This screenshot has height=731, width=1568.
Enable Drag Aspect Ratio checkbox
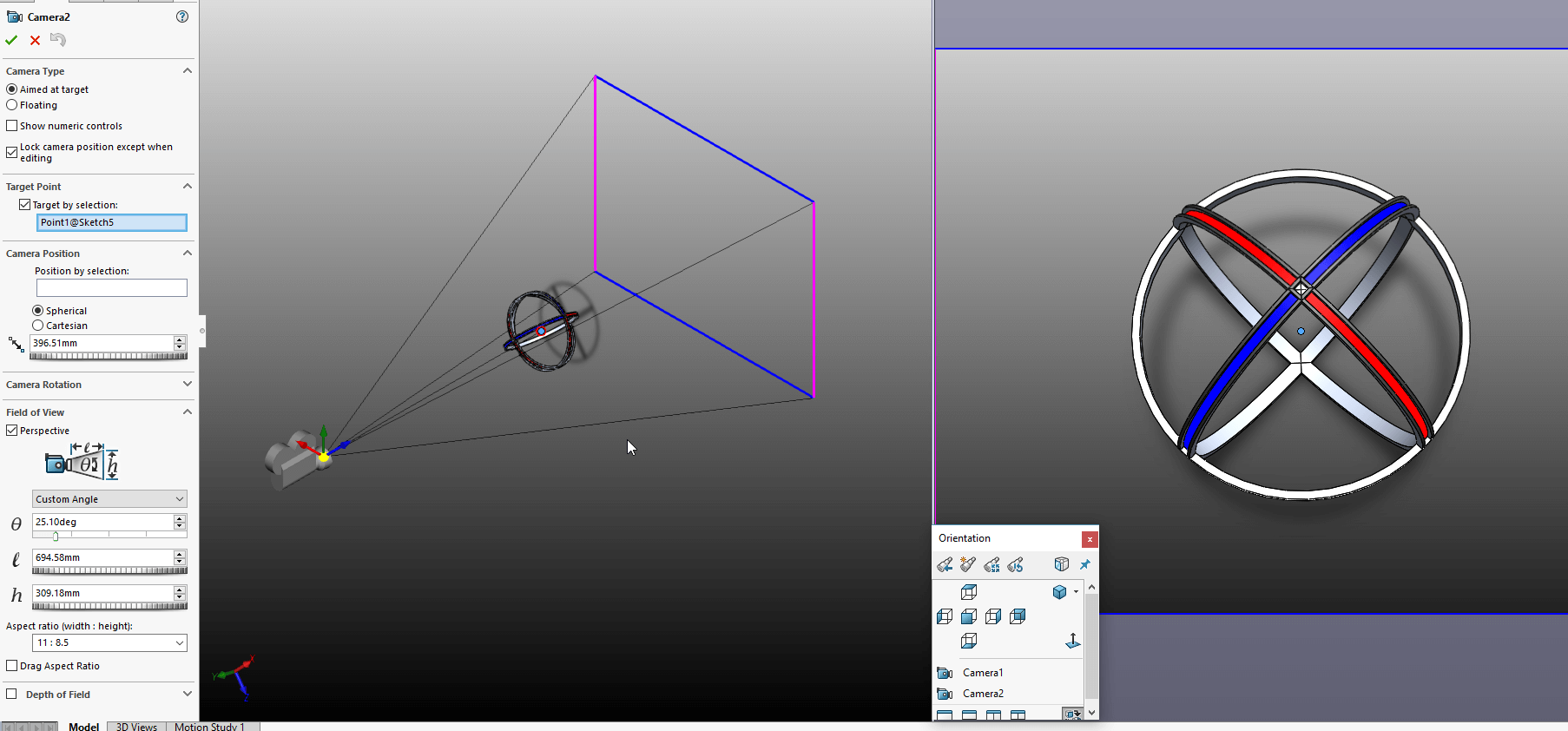[12, 666]
